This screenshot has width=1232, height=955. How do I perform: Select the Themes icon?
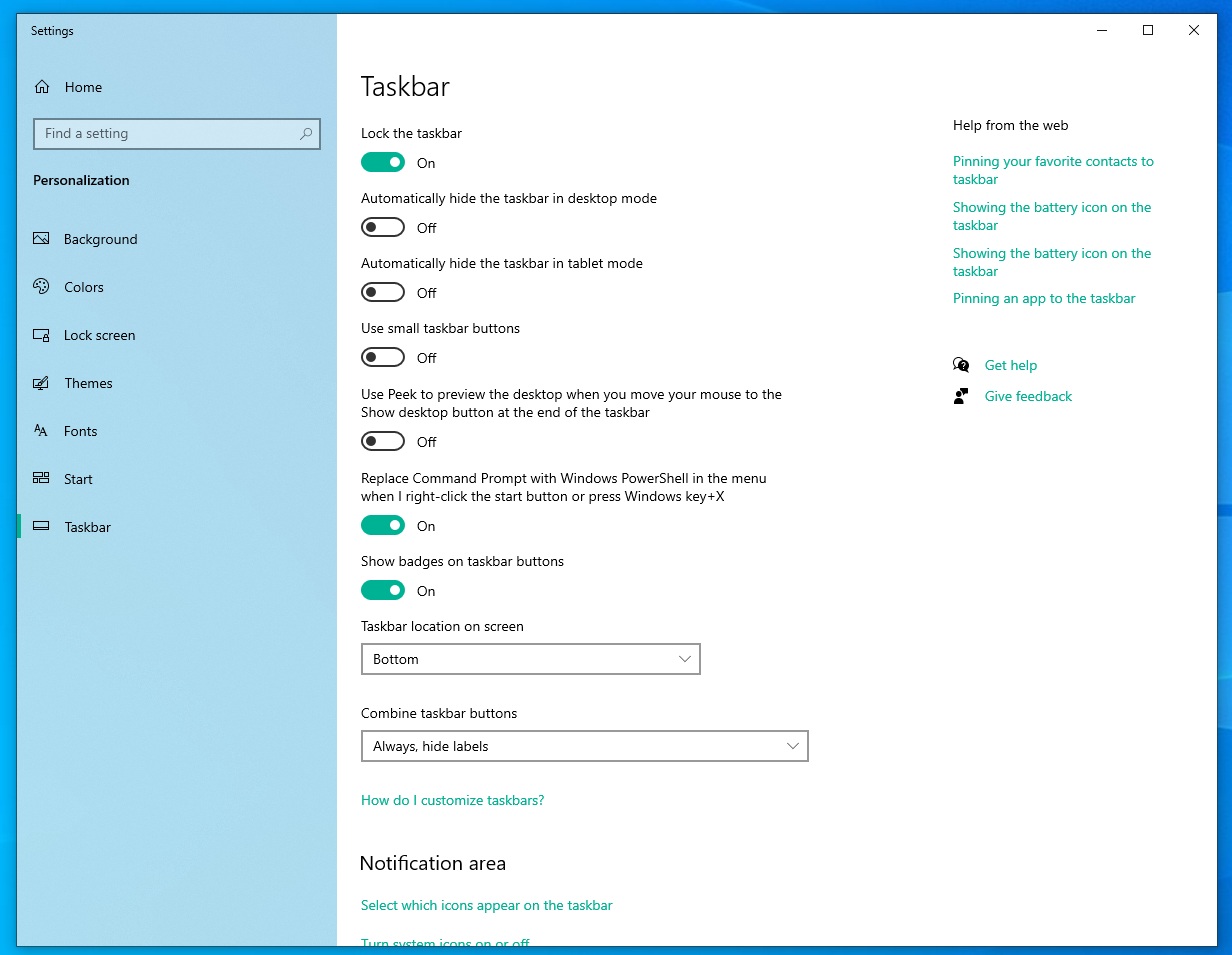(x=41, y=383)
